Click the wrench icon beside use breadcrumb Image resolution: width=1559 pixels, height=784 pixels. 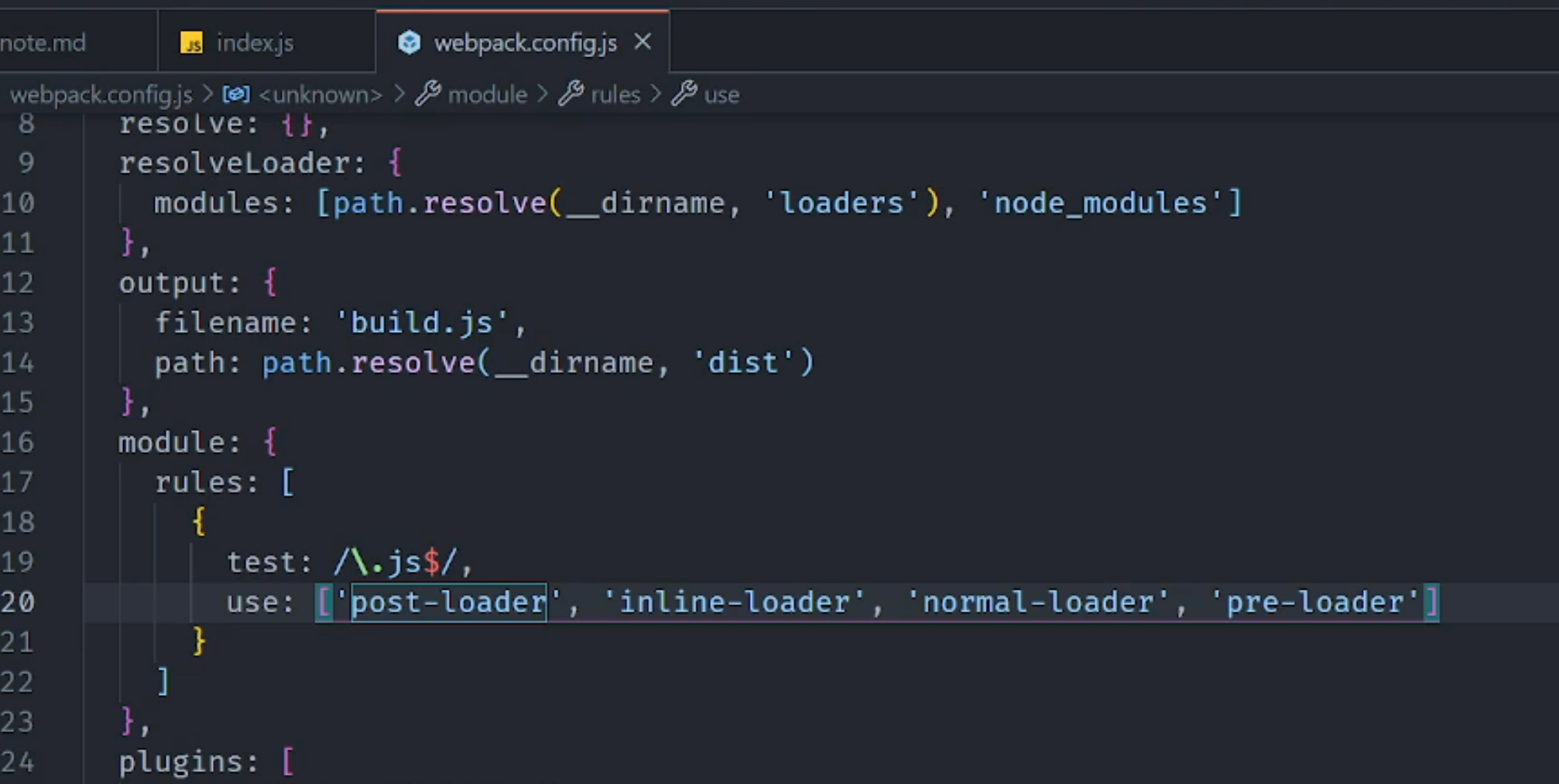[684, 94]
